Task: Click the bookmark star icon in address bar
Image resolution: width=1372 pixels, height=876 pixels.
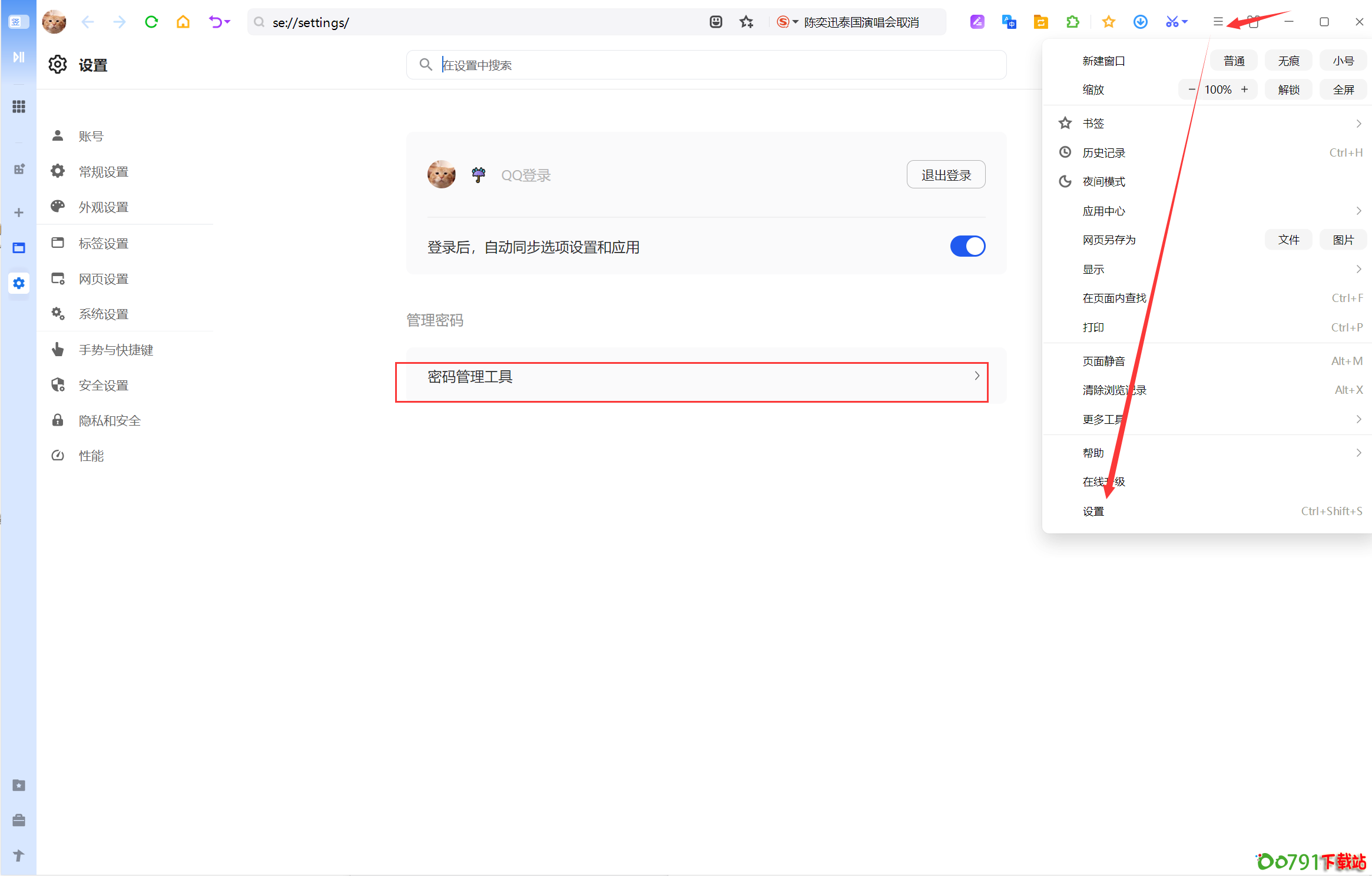Action: 747,22
